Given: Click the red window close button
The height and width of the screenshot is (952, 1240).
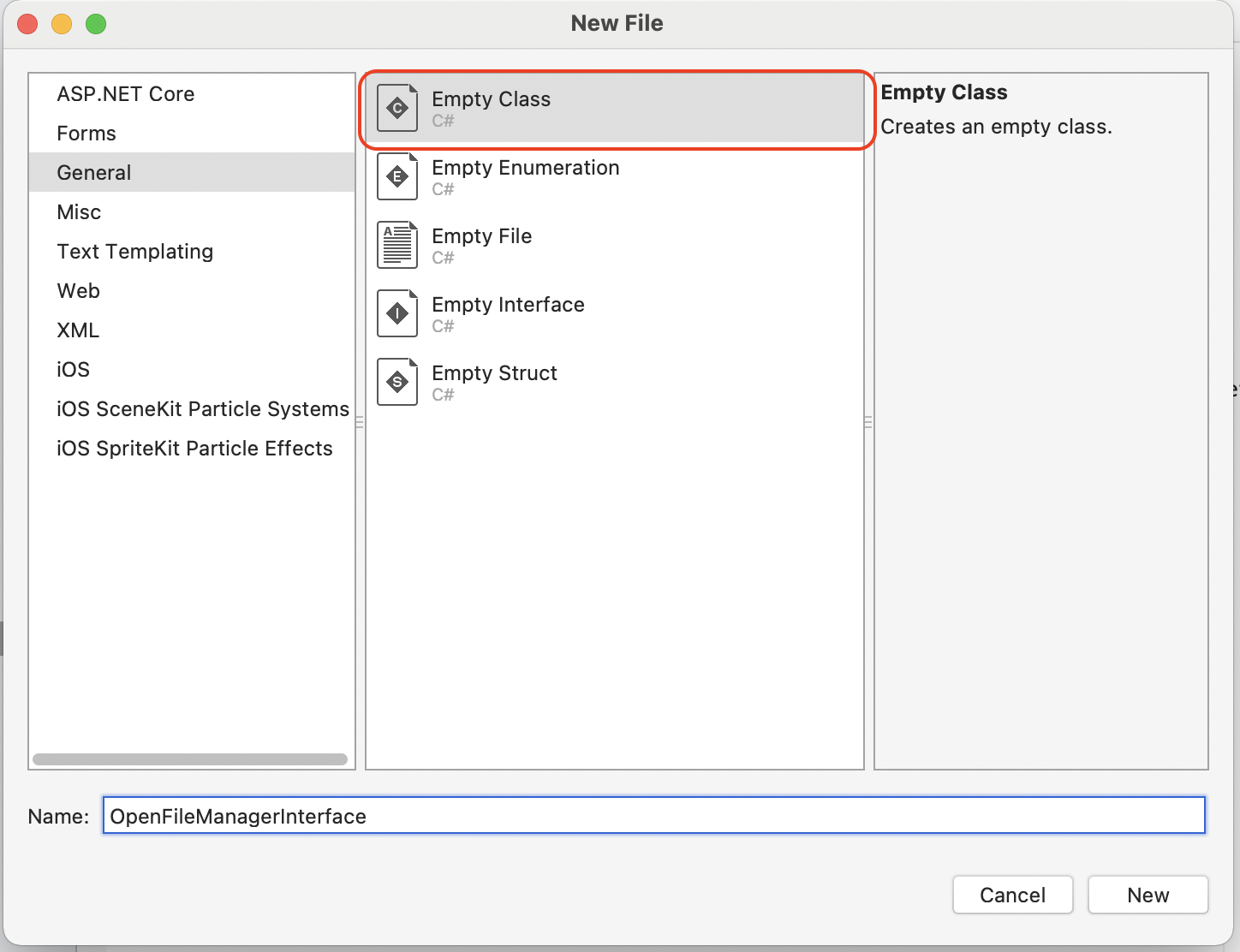Looking at the screenshot, I should (27, 24).
